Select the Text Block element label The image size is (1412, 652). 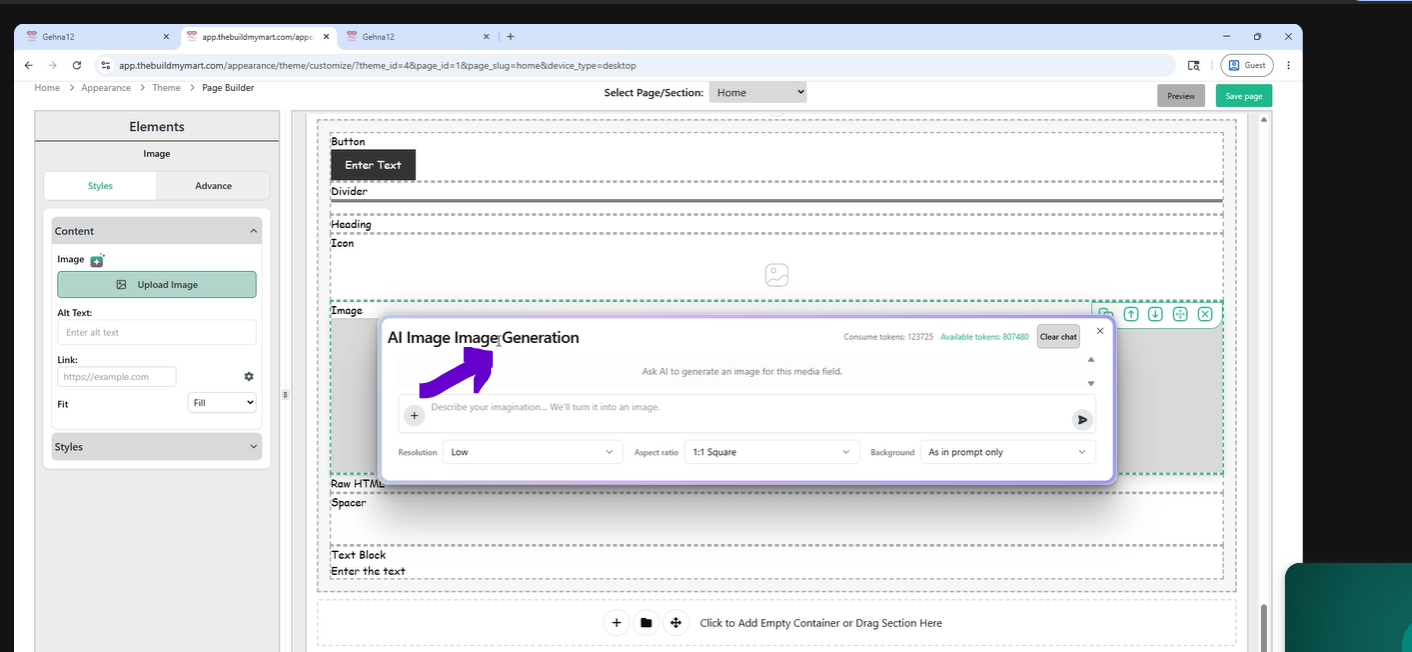tap(358, 555)
